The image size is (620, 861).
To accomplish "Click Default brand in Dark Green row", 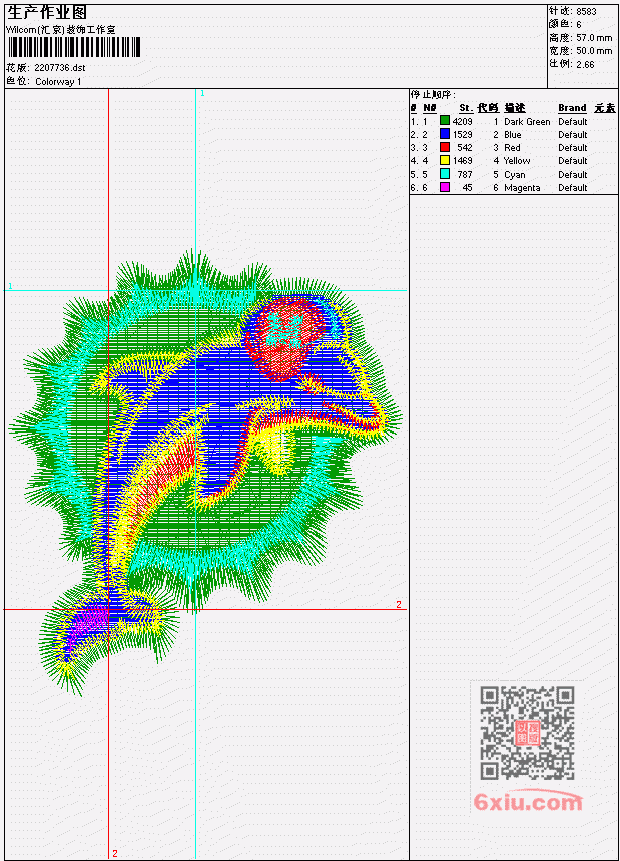I will tap(572, 122).
